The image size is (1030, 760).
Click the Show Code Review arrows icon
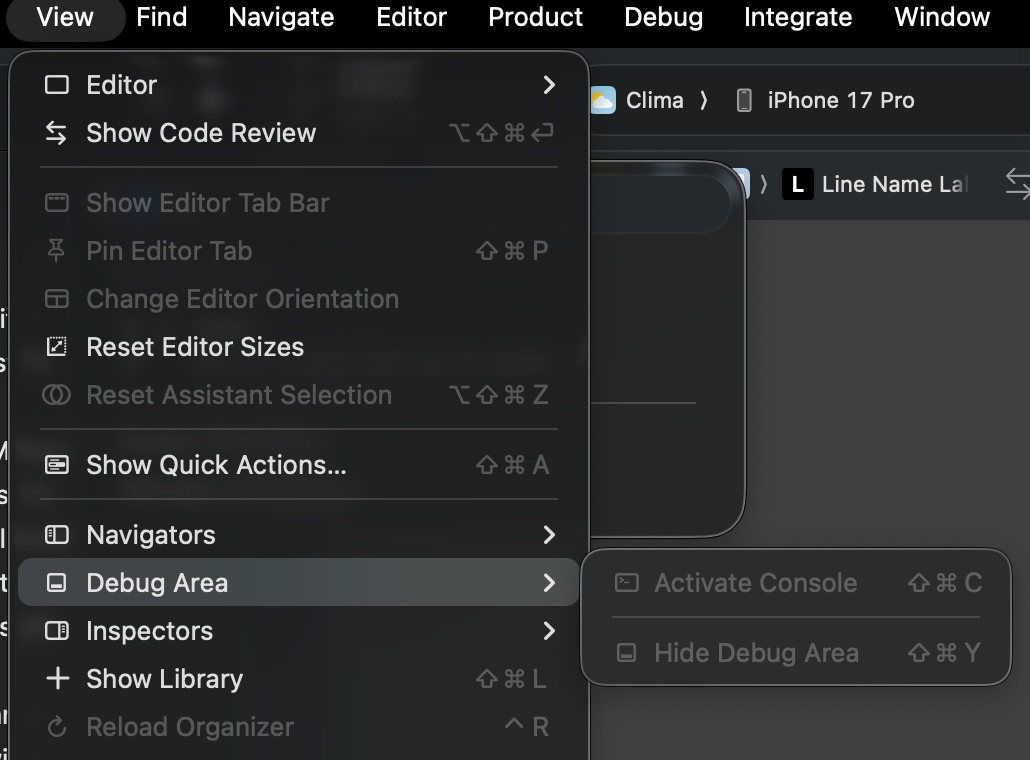tap(57, 133)
